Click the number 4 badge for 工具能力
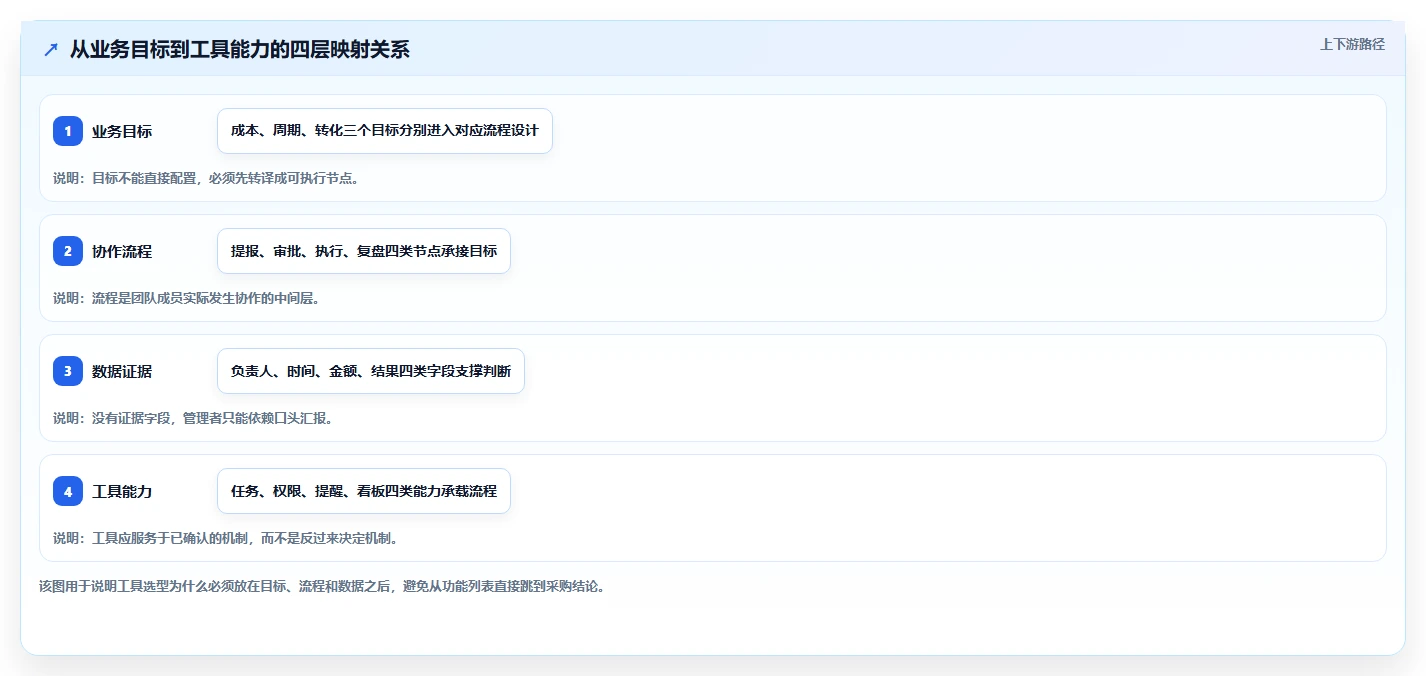Image resolution: width=1426 pixels, height=676 pixels. click(68, 491)
